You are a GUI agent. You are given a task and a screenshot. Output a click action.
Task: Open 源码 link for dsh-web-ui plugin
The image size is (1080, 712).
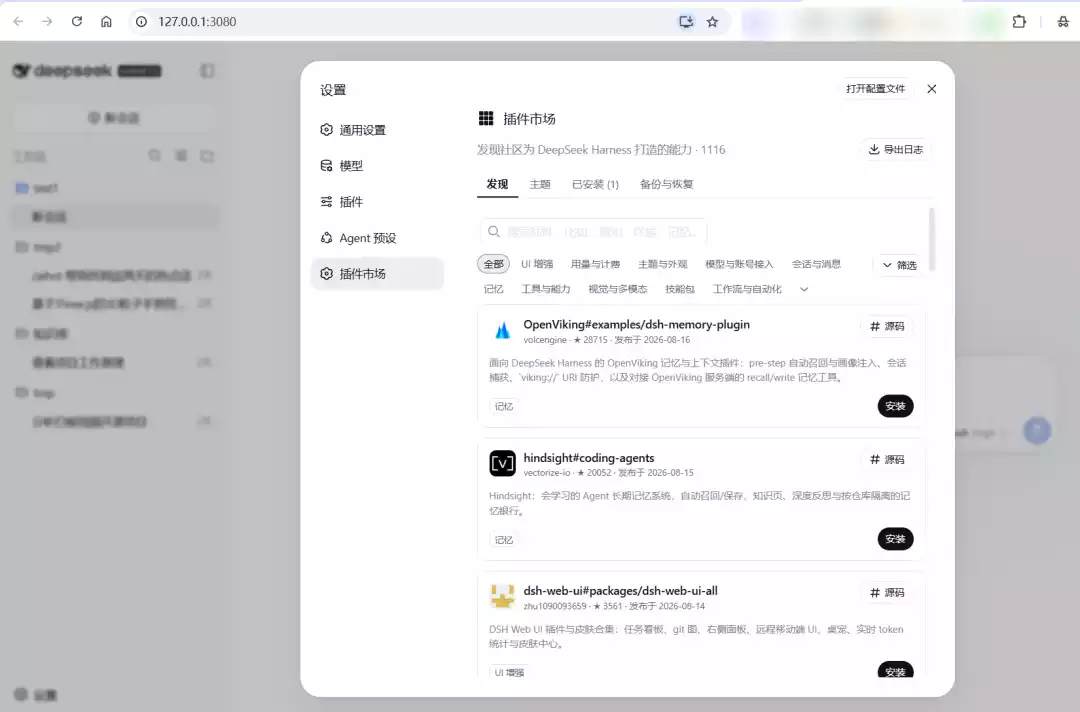pos(887,593)
